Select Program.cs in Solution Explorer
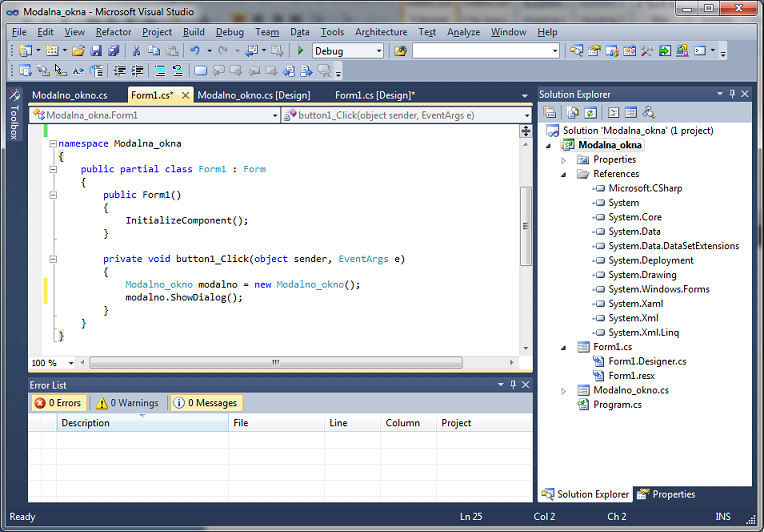 618,405
